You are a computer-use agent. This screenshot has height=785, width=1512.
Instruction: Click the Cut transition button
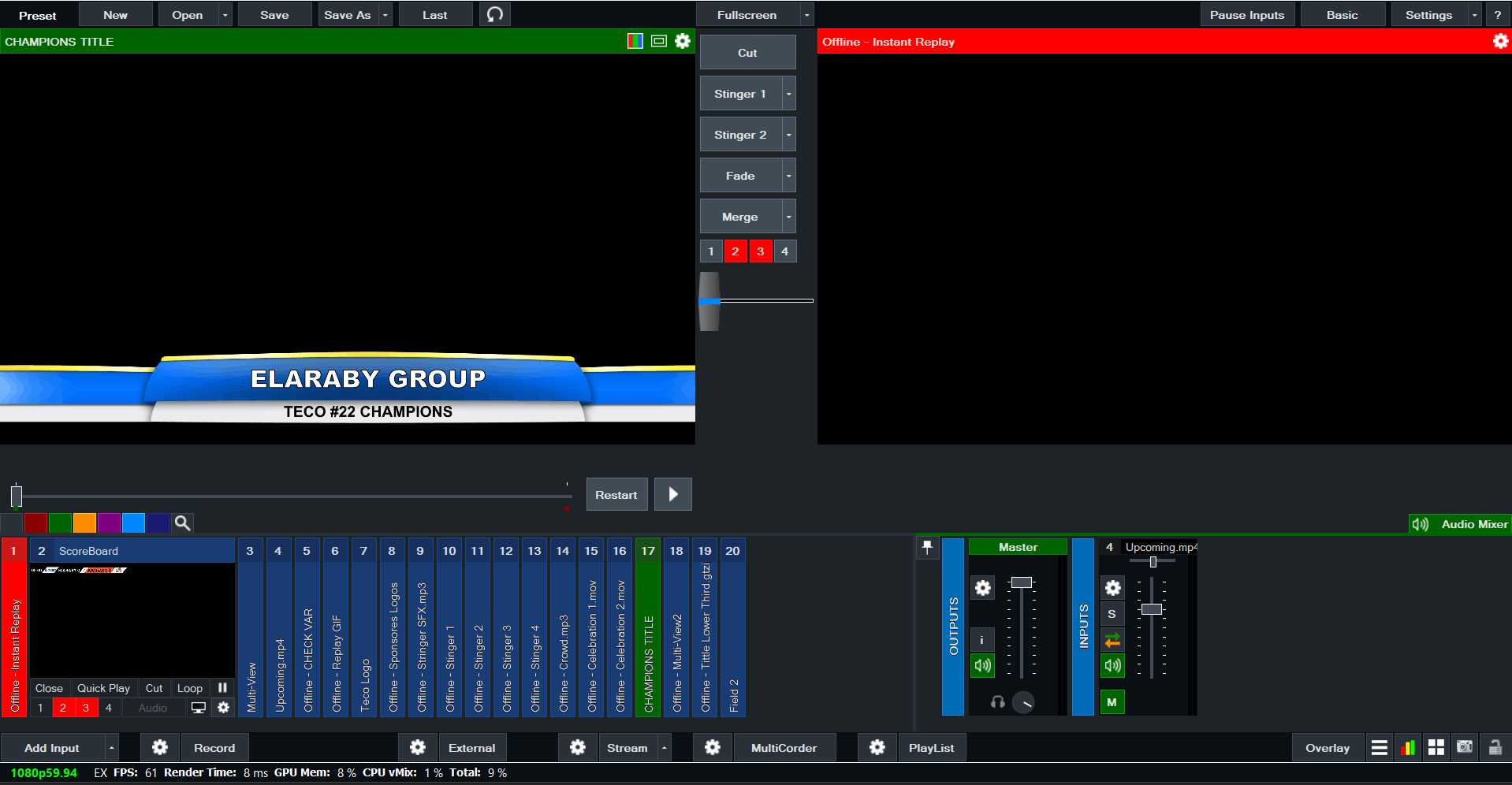(x=748, y=53)
